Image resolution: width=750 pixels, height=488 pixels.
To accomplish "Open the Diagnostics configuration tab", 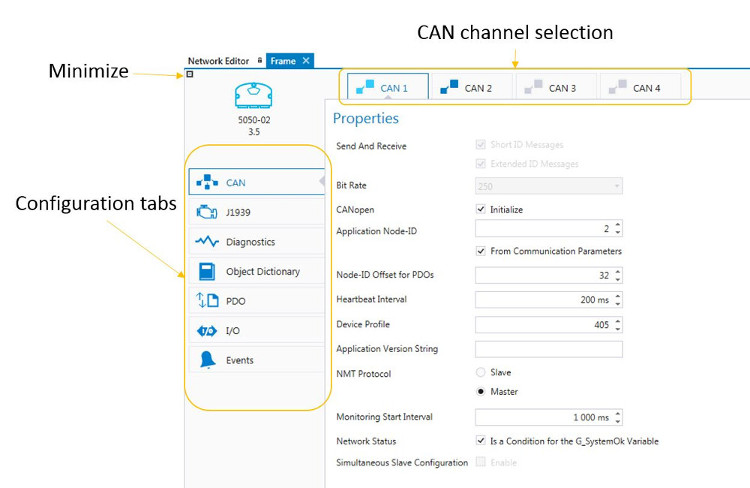I will tap(256, 242).
